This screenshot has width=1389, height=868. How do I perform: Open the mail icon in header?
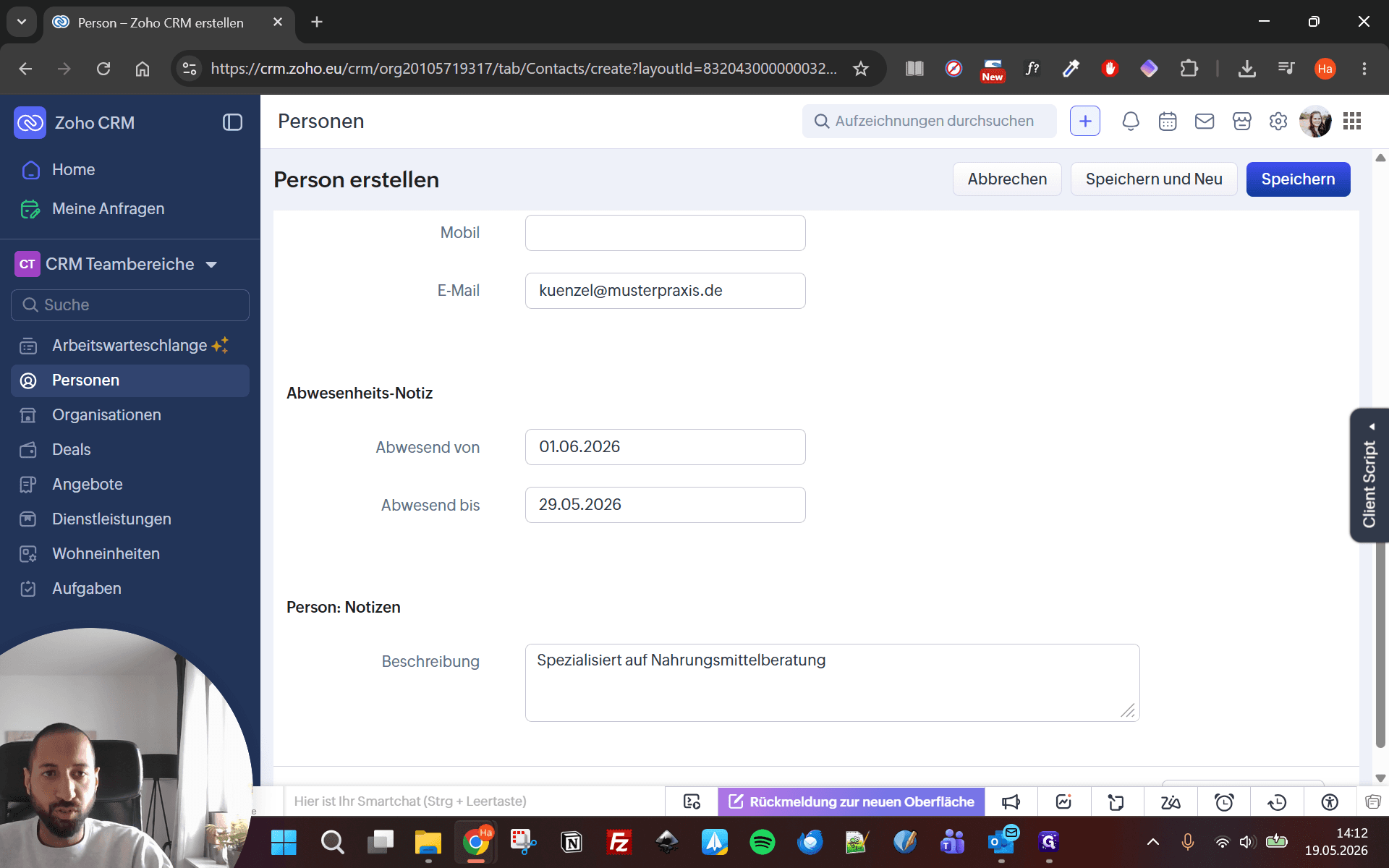(1205, 121)
